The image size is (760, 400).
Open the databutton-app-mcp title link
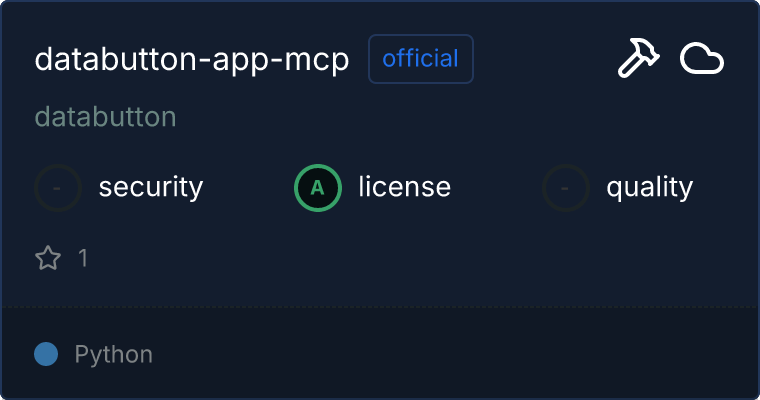192,60
